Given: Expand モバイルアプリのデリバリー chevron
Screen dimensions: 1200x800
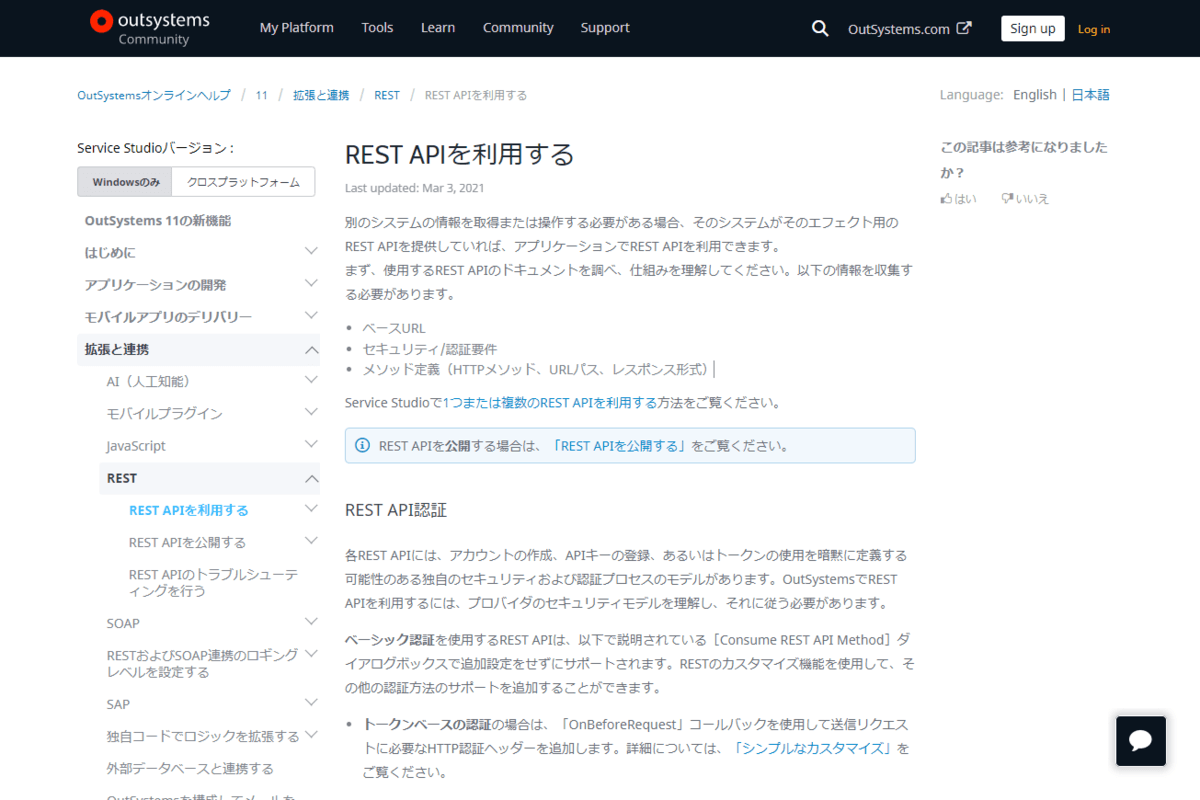Looking at the screenshot, I should [311, 317].
